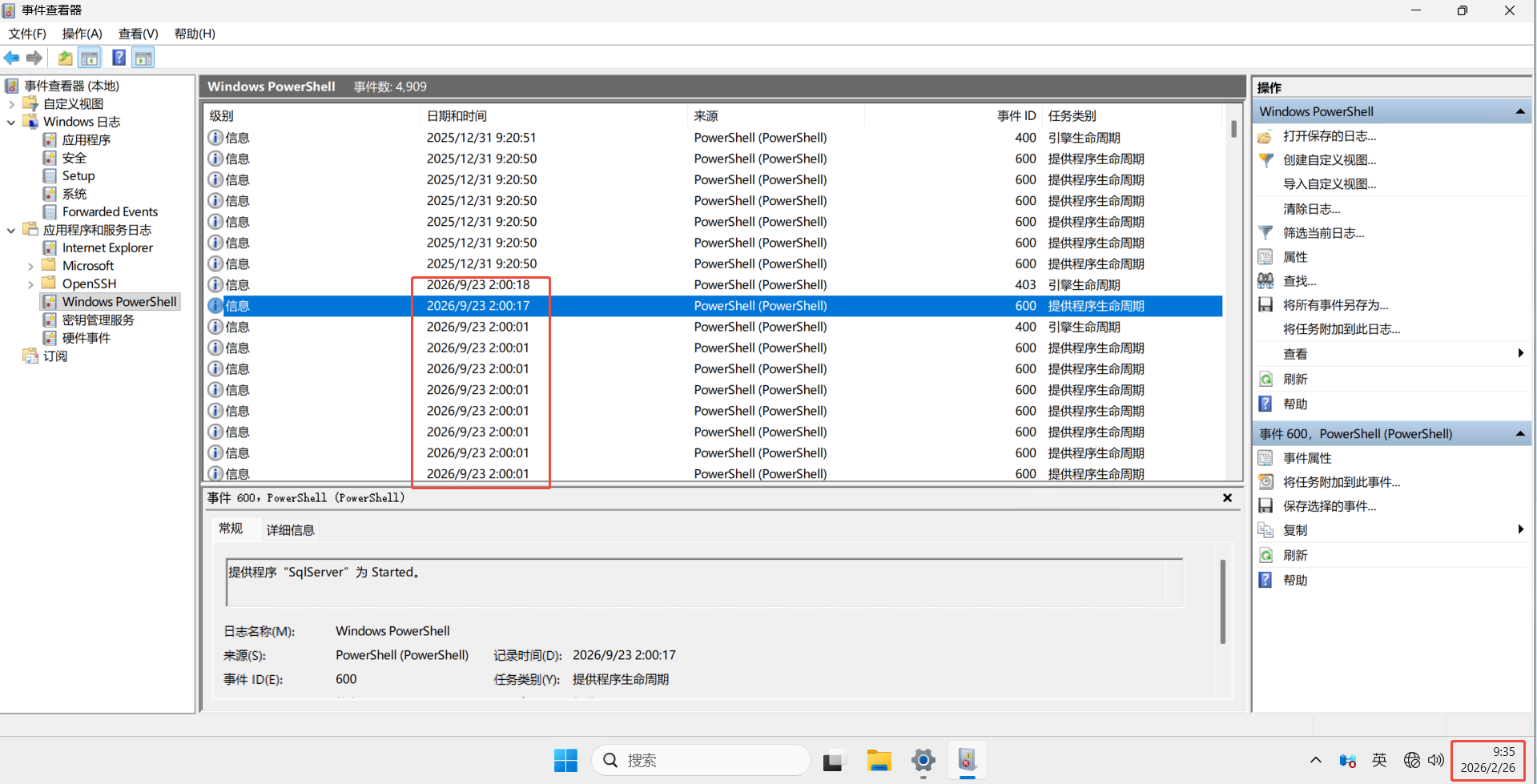Open Settings from the taskbar
This screenshot has height=784, width=1537.
pos(923,760)
